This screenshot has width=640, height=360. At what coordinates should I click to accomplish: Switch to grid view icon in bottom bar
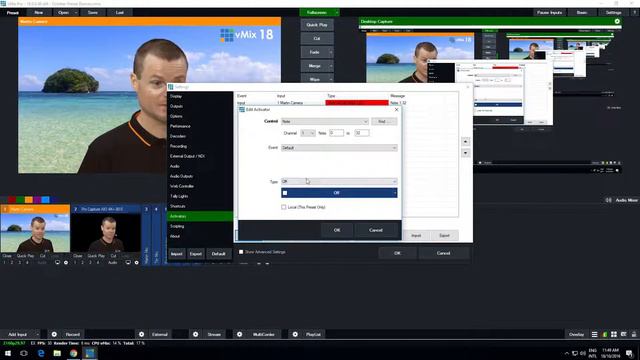tap(614, 334)
